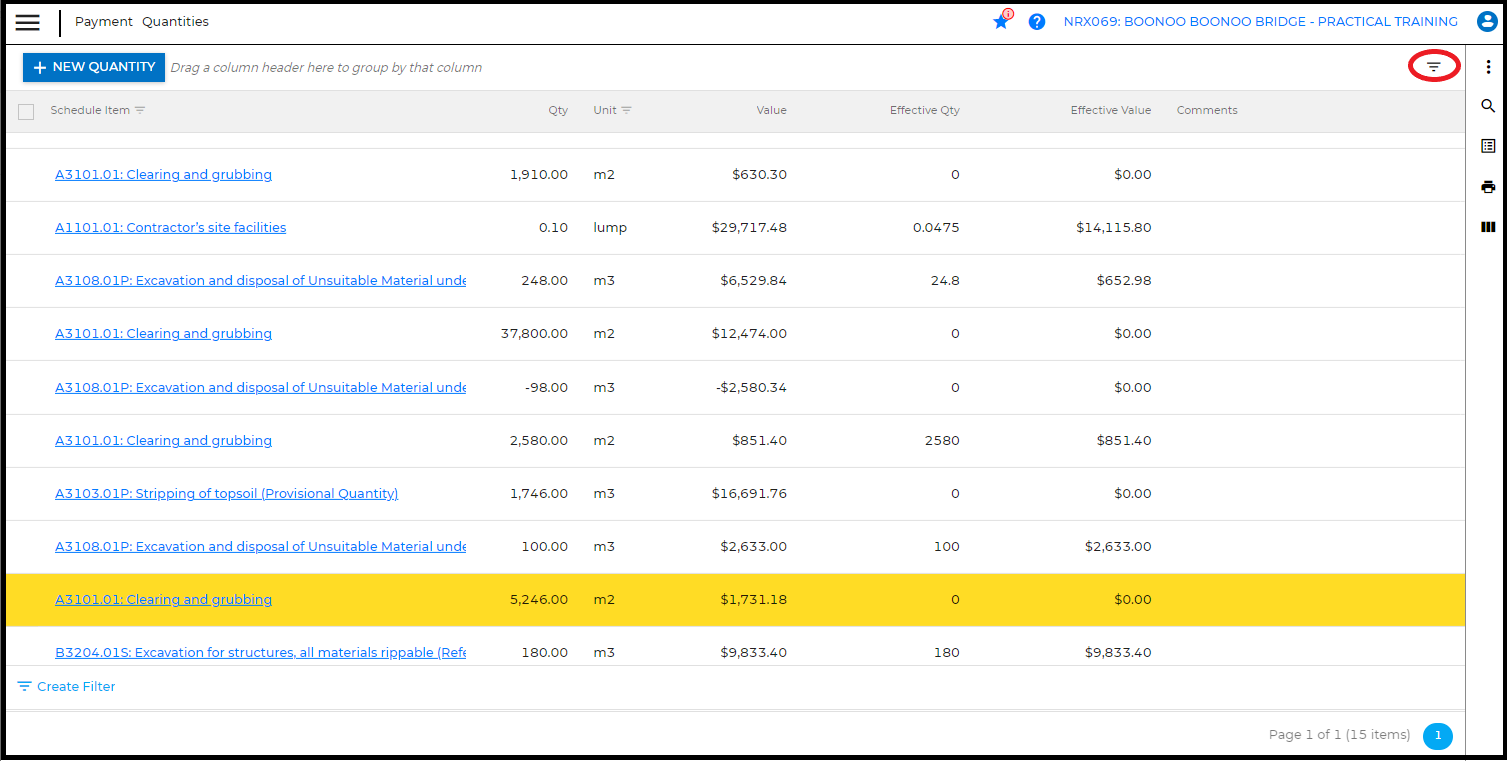
Task: Open Schedule Item column filter dropdown
Action: (x=140, y=111)
